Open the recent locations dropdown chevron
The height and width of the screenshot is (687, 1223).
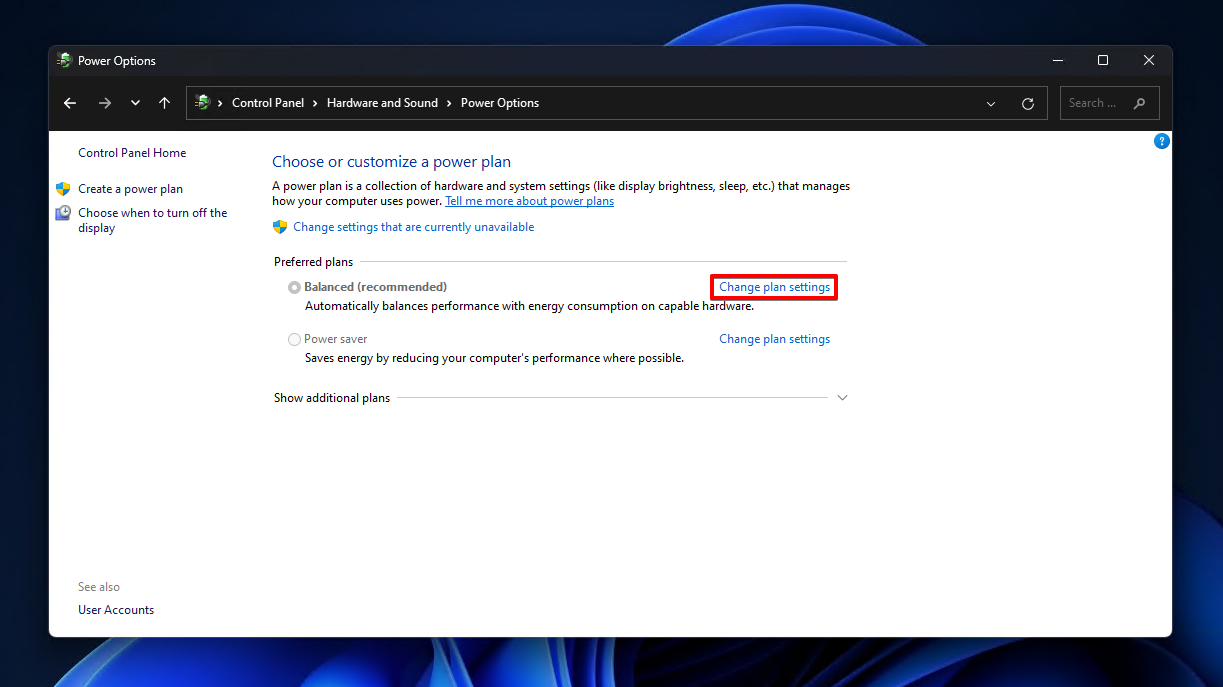135,103
